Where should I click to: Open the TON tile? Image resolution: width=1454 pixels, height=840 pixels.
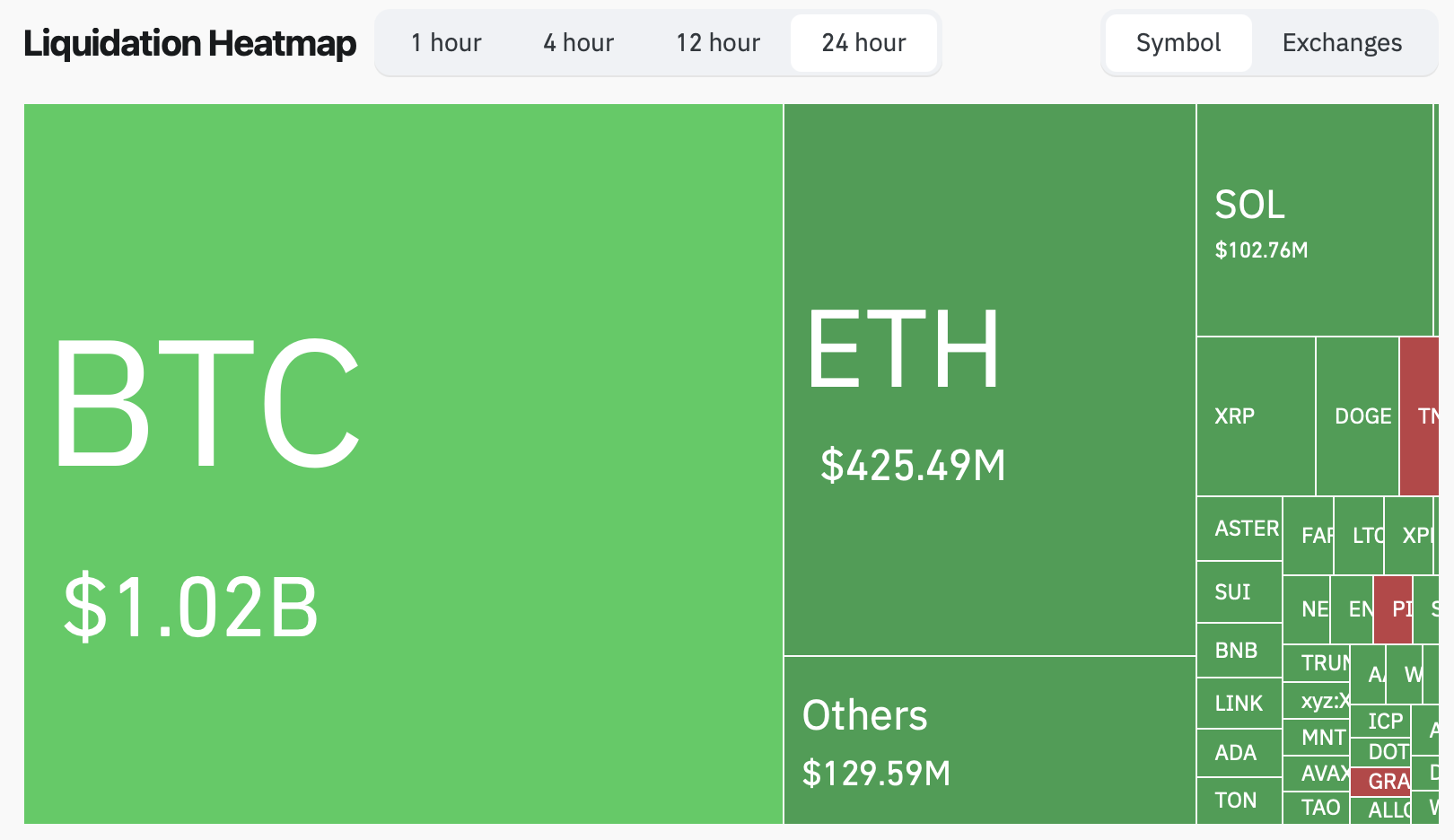point(1239,801)
